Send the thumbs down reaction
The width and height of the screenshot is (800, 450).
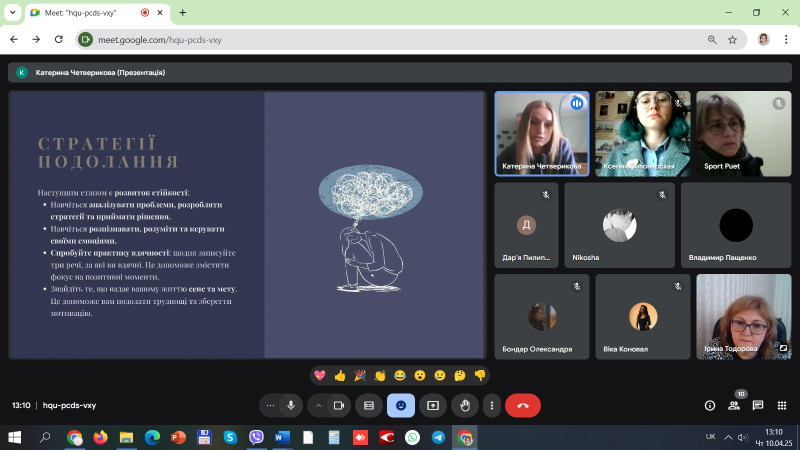(x=480, y=376)
